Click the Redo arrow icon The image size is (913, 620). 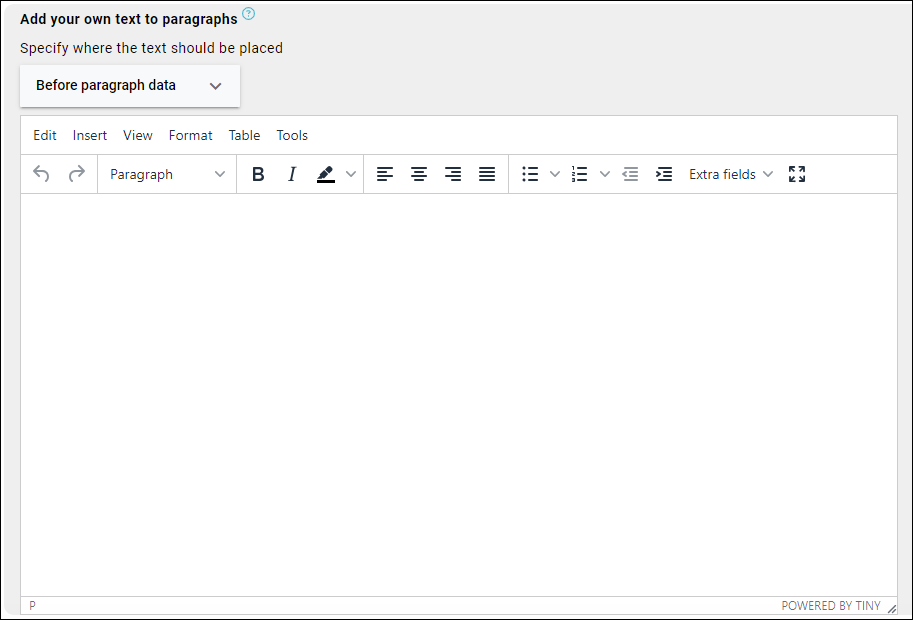click(x=76, y=173)
